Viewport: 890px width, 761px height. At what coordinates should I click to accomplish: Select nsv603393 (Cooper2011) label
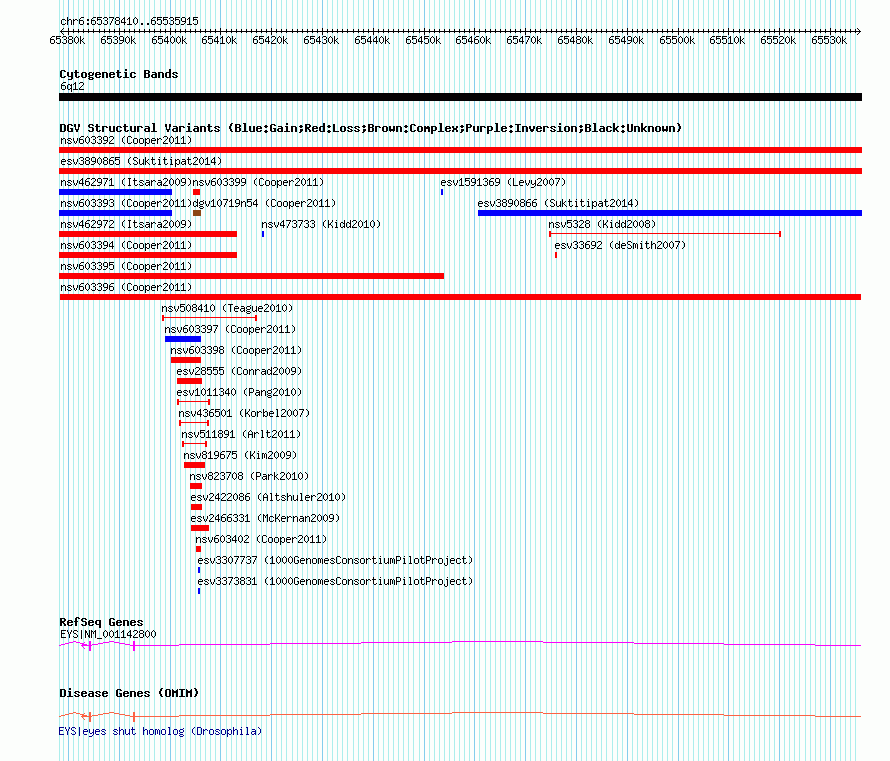126,203
